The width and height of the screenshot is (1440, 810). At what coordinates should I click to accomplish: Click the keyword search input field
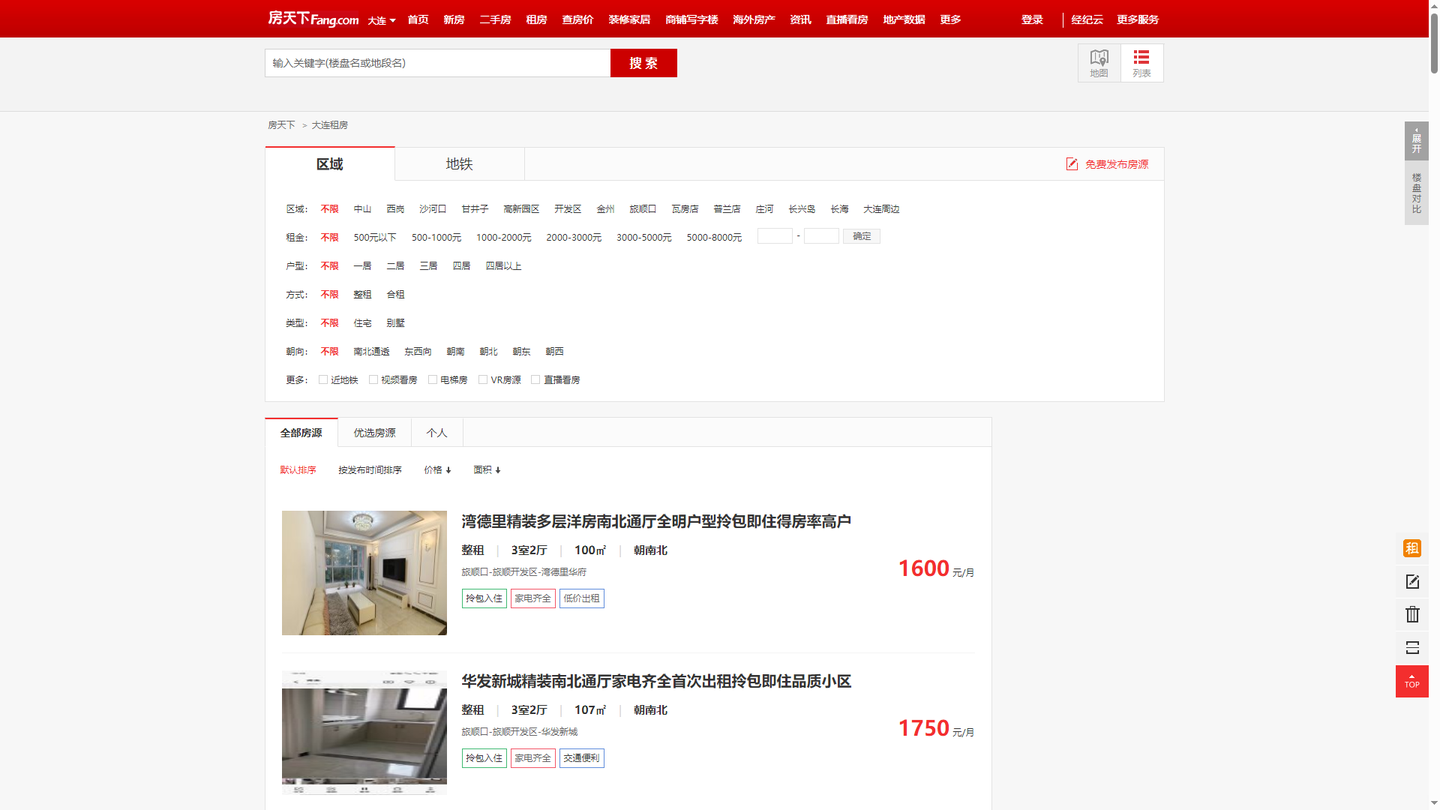pos(438,63)
